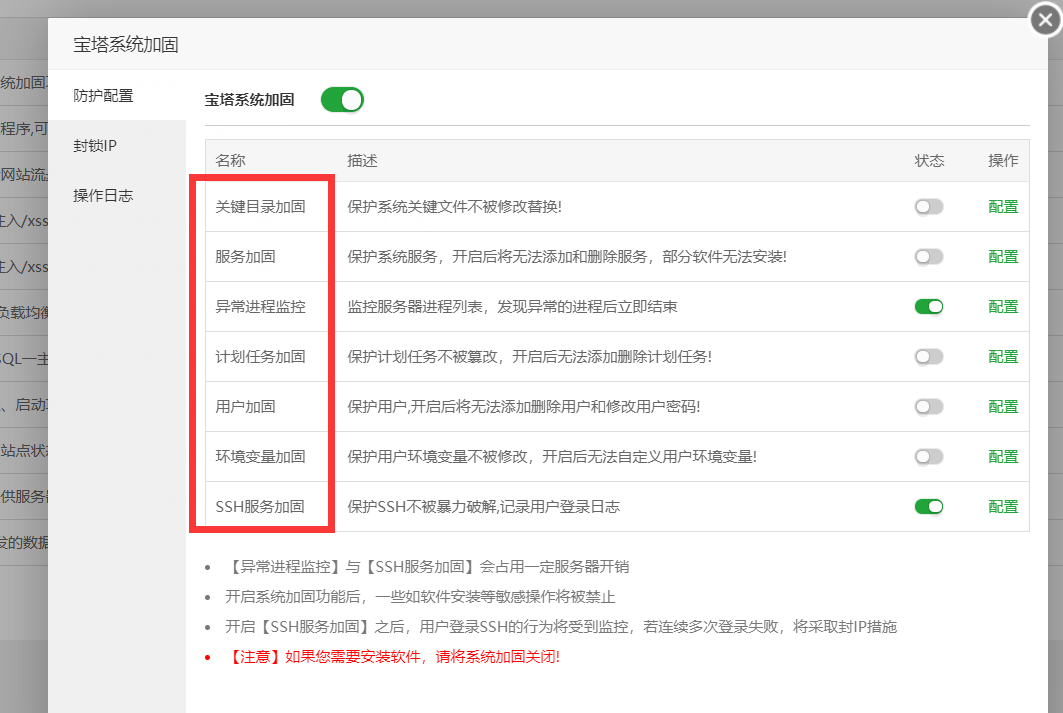Switch to the 封锁IP tab
1063x713 pixels.
tap(117, 146)
